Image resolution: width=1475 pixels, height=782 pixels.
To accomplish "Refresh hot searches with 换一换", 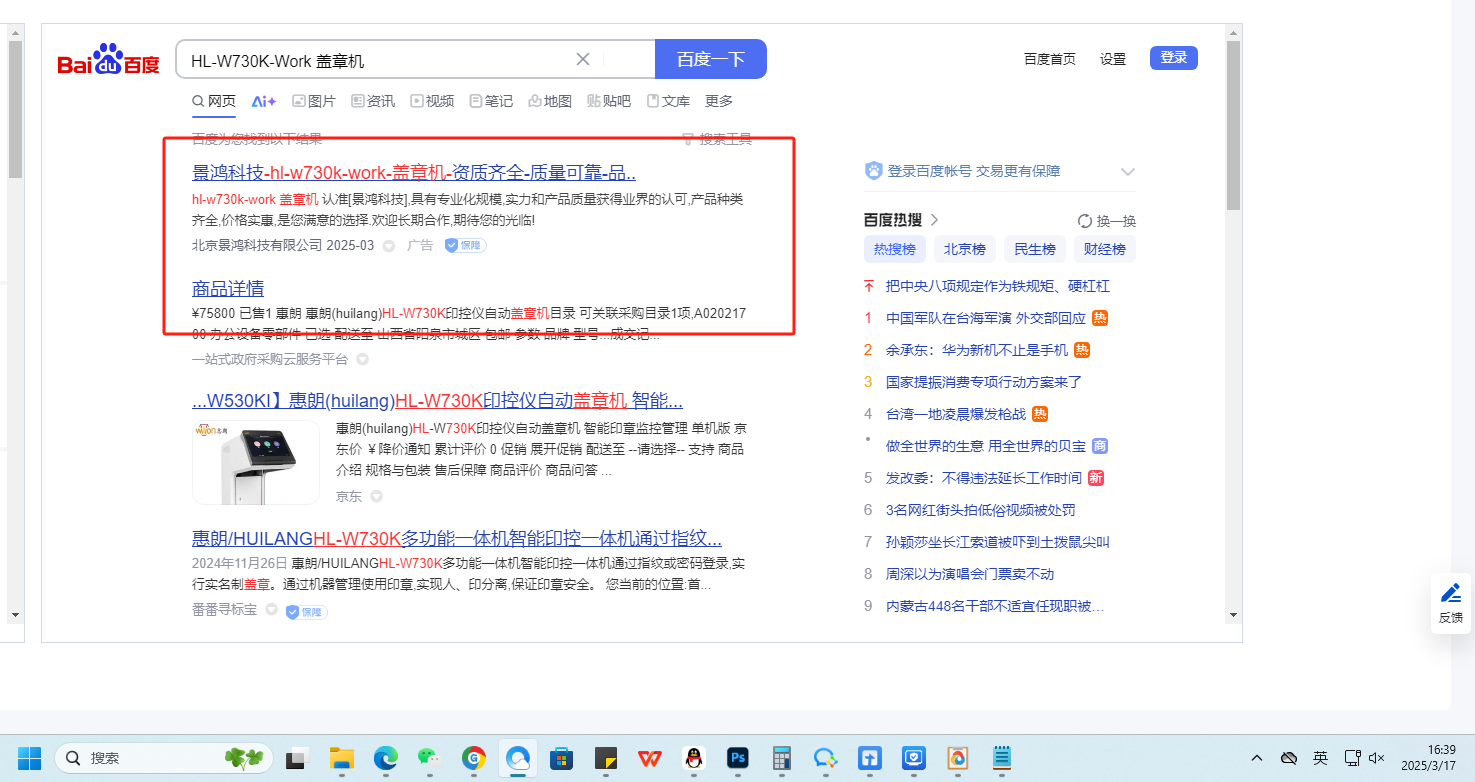I will click(x=1106, y=221).
